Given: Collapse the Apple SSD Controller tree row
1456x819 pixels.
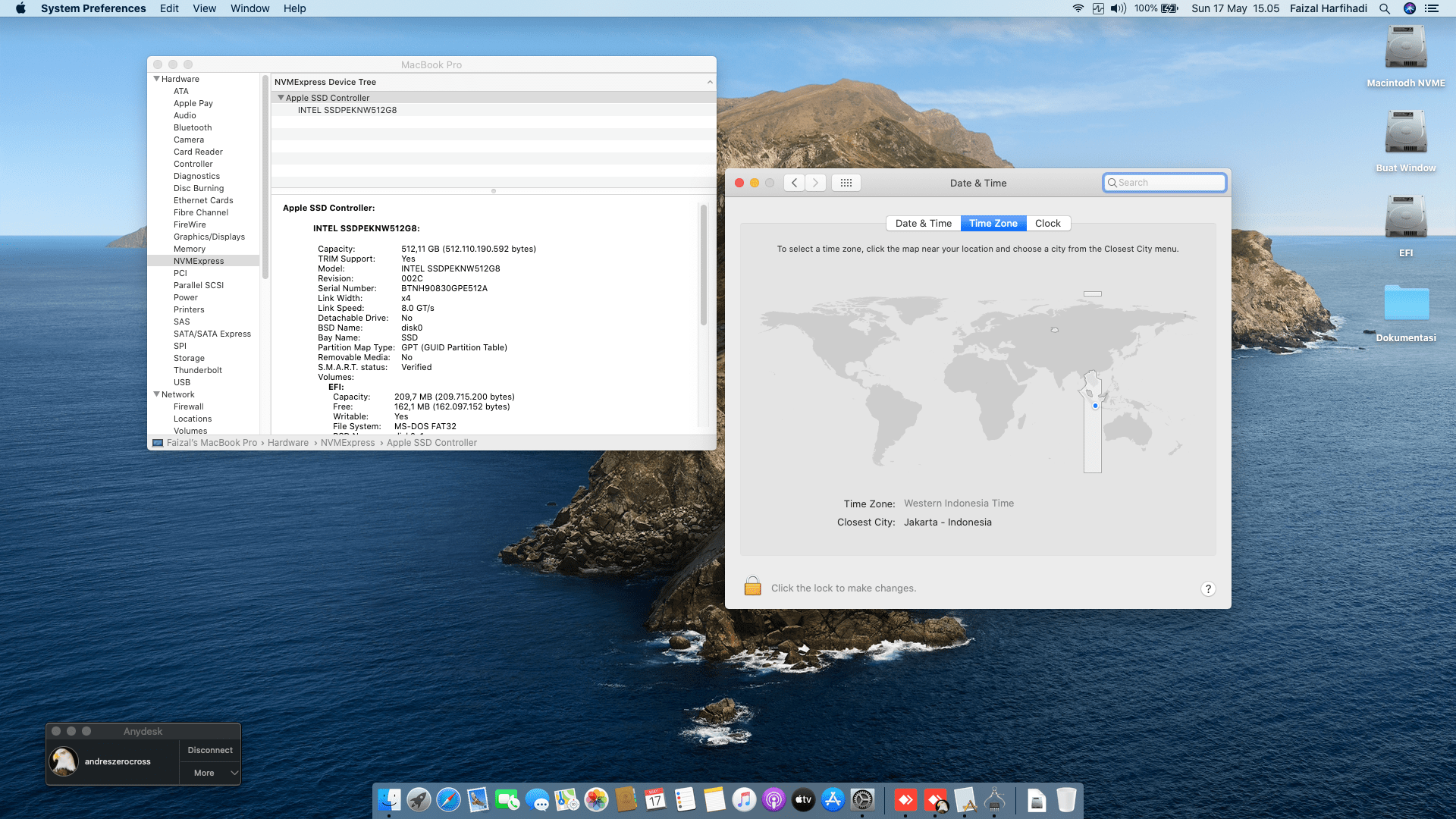Looking at the screenshot, I should coord(281,98).
